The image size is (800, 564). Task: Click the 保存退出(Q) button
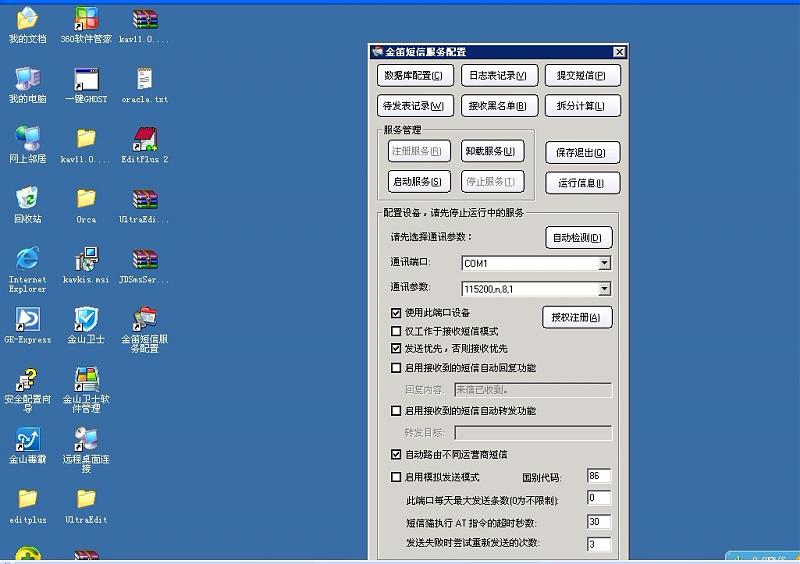coord(582,153)
